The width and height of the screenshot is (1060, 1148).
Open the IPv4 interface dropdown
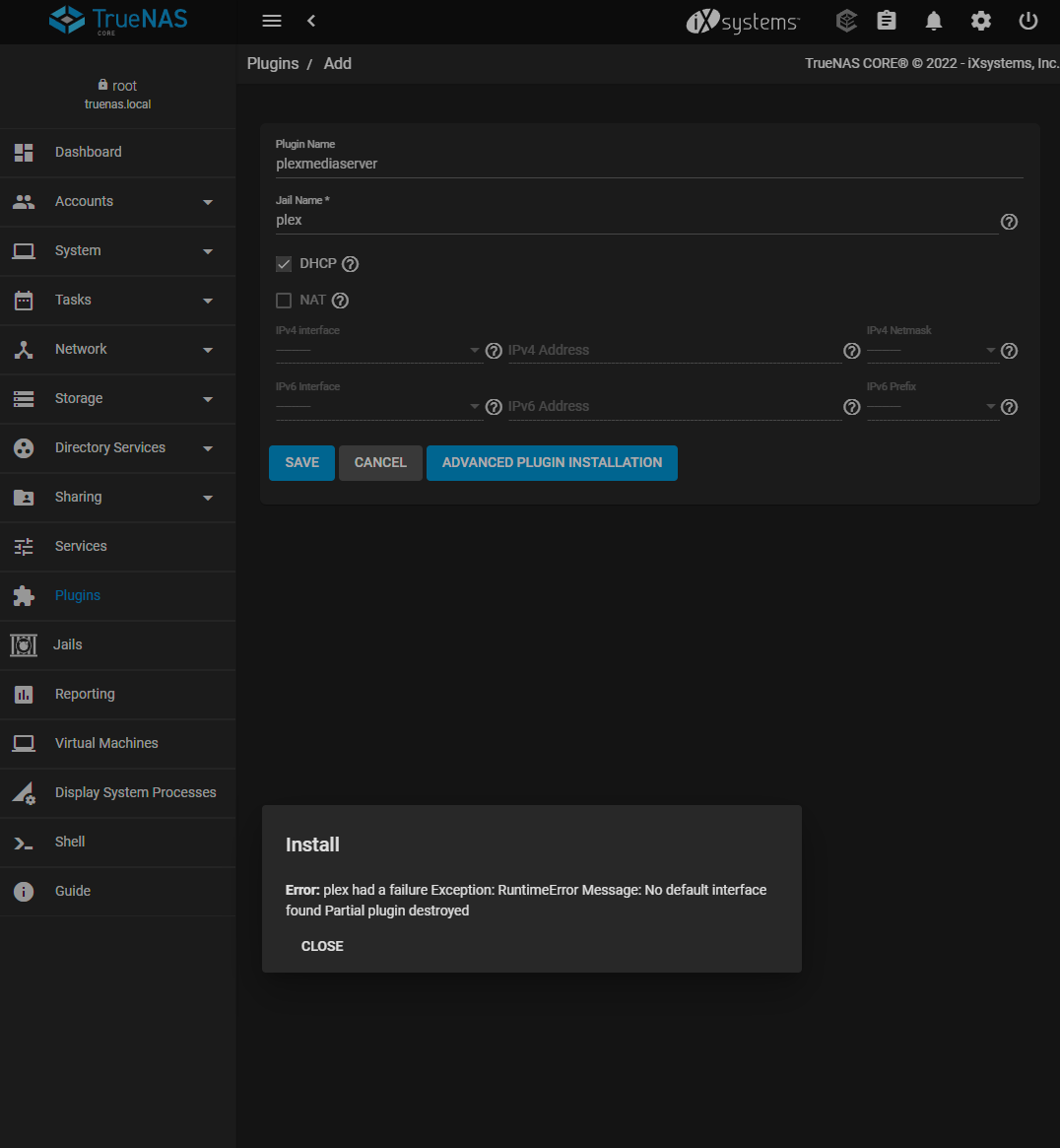click(x=378, y=351)
